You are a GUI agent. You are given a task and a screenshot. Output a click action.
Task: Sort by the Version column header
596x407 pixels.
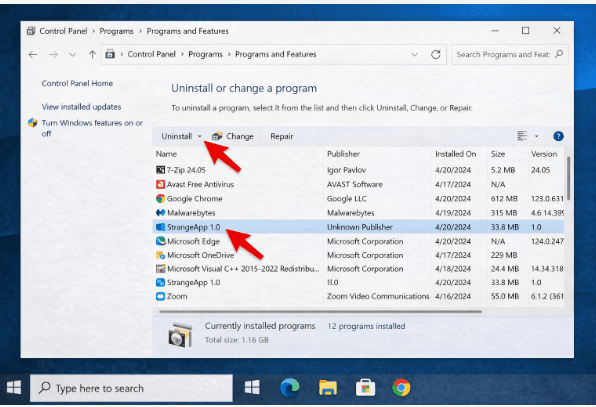544,154
